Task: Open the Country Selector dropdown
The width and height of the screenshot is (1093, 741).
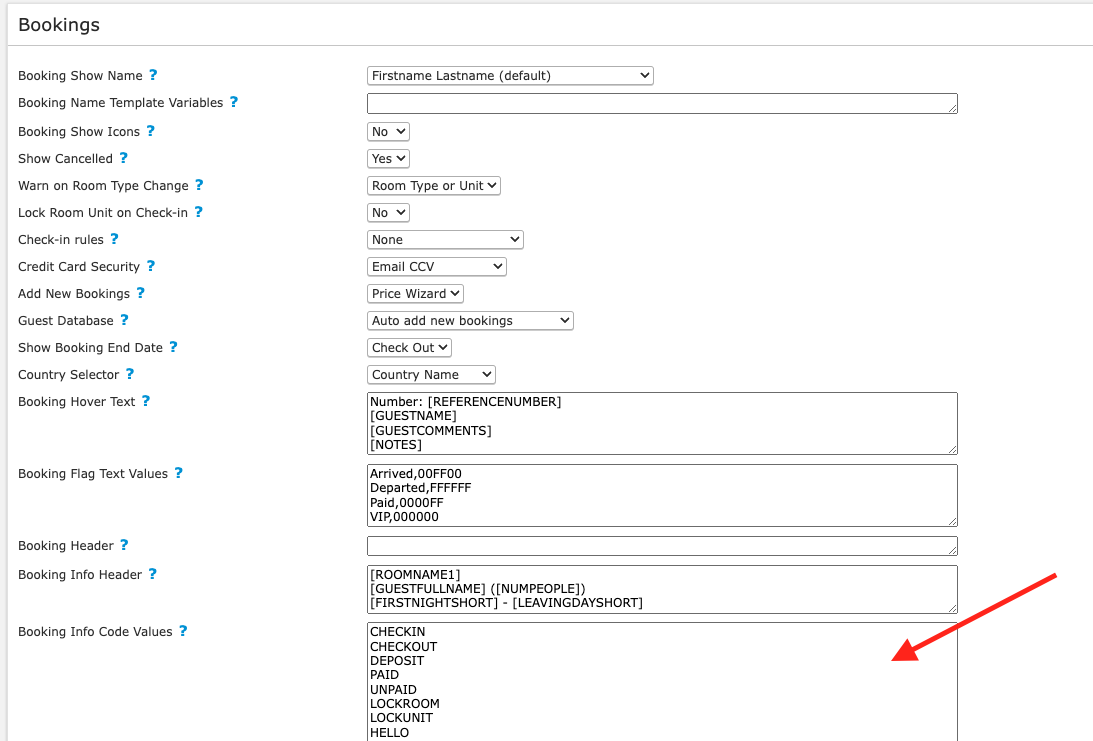Action: pos(431,374)
